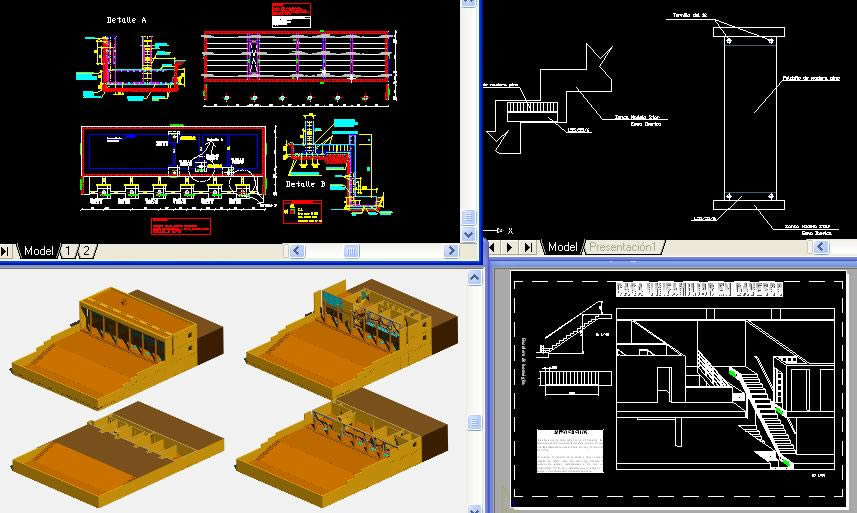Click vertical scrollbar thumb in Detalle A window
The width and height of the screenshot is (857, 513).
tap(468, 217)
